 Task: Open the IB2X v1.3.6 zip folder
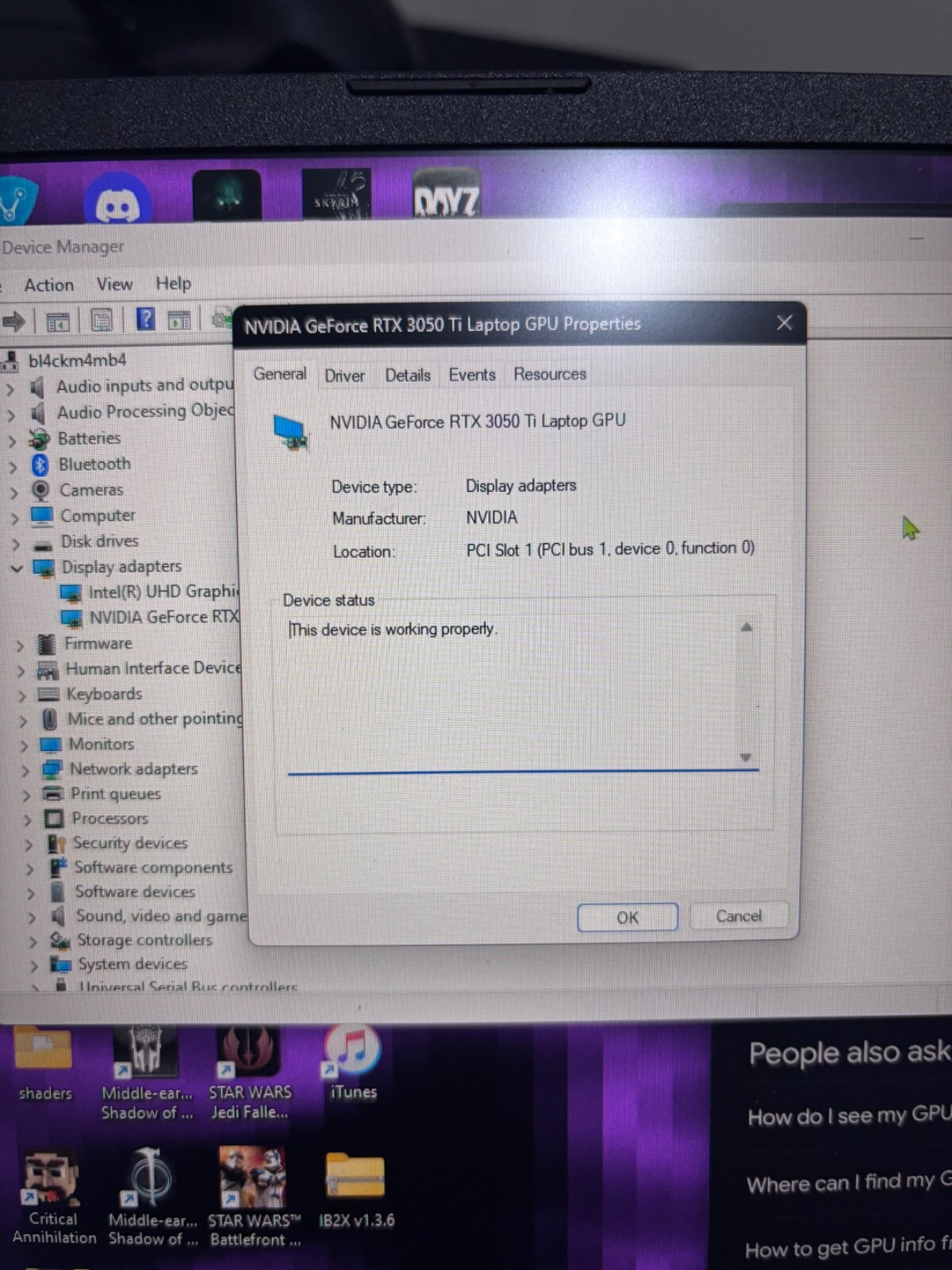coord(356,1189)
